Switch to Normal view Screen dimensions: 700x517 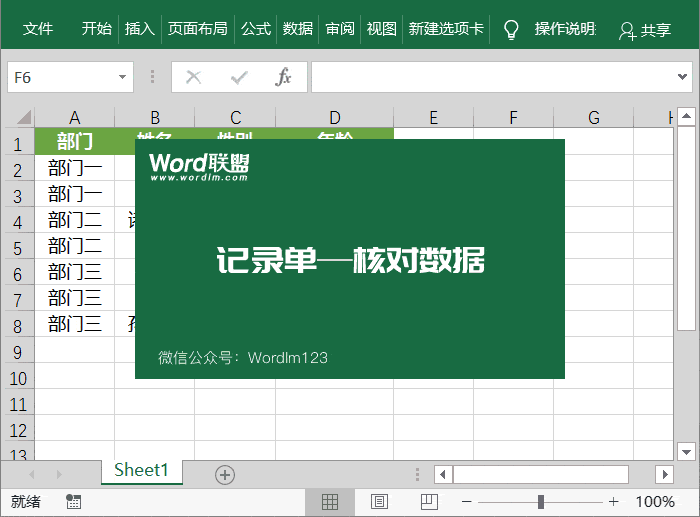point(330,501)
